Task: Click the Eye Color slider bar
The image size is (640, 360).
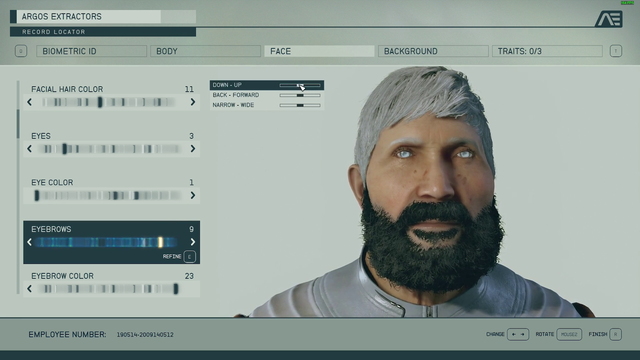Action: coord(108,196)
